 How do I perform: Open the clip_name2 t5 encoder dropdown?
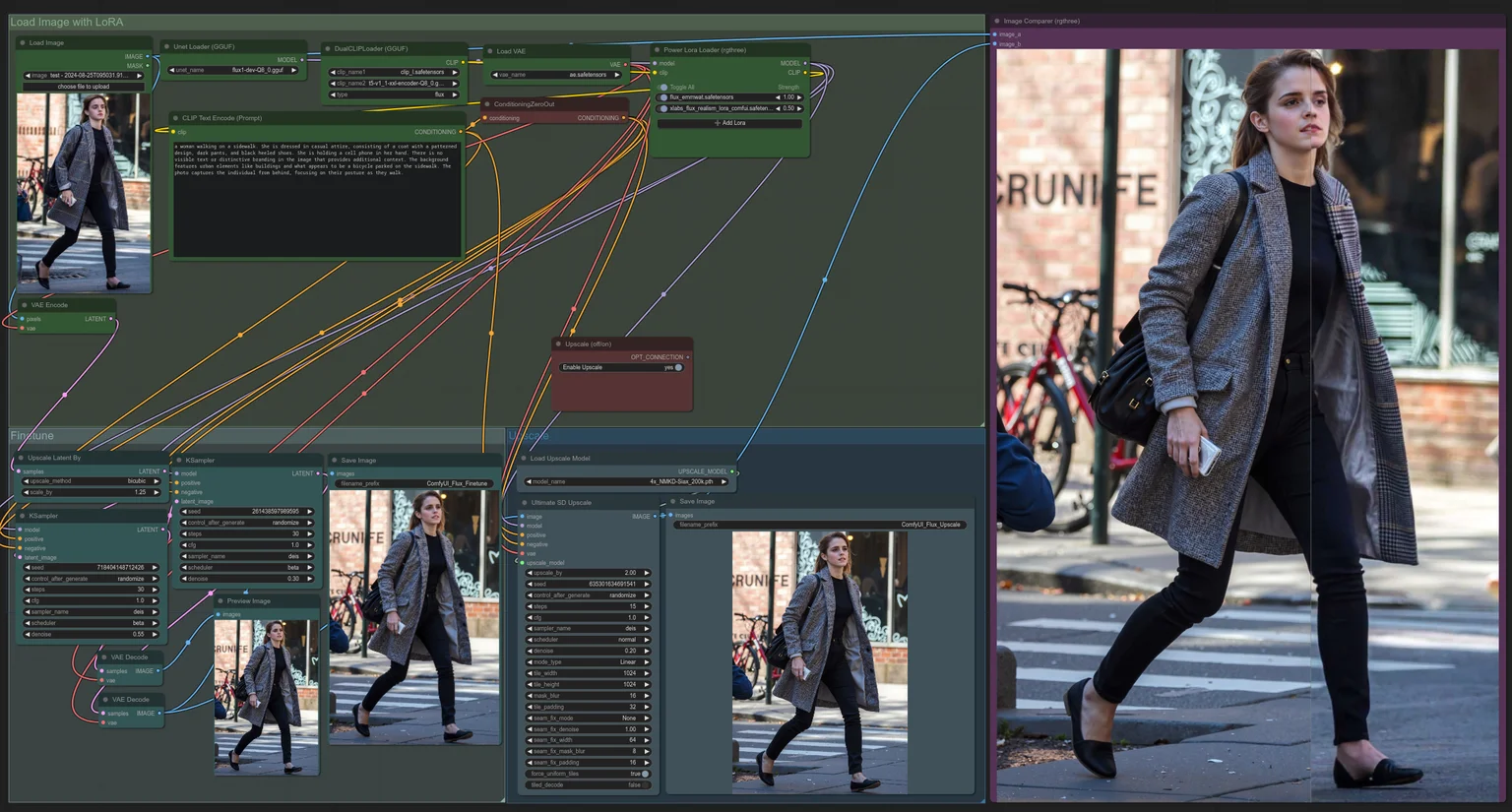pos(395,84)
